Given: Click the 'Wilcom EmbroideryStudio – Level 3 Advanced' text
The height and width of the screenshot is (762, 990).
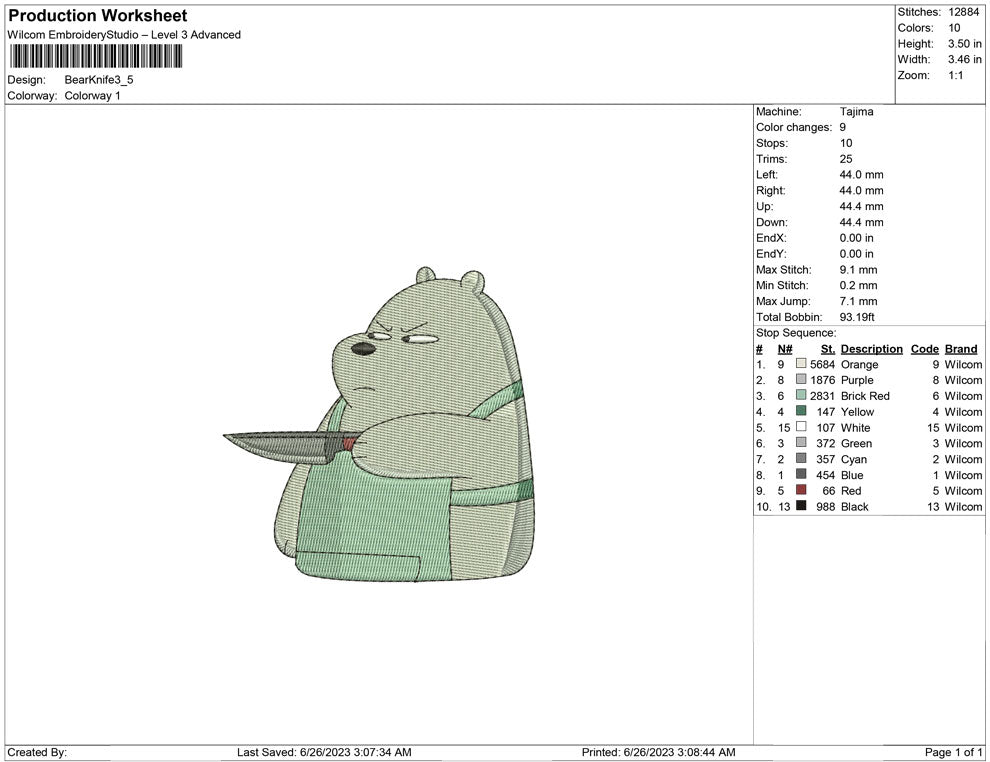Looking at the screenshot, I should point(124,35).
